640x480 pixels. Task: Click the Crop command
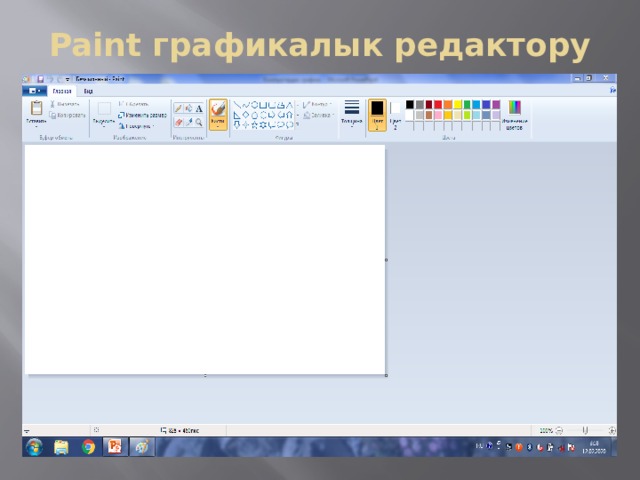pos(133,104)
